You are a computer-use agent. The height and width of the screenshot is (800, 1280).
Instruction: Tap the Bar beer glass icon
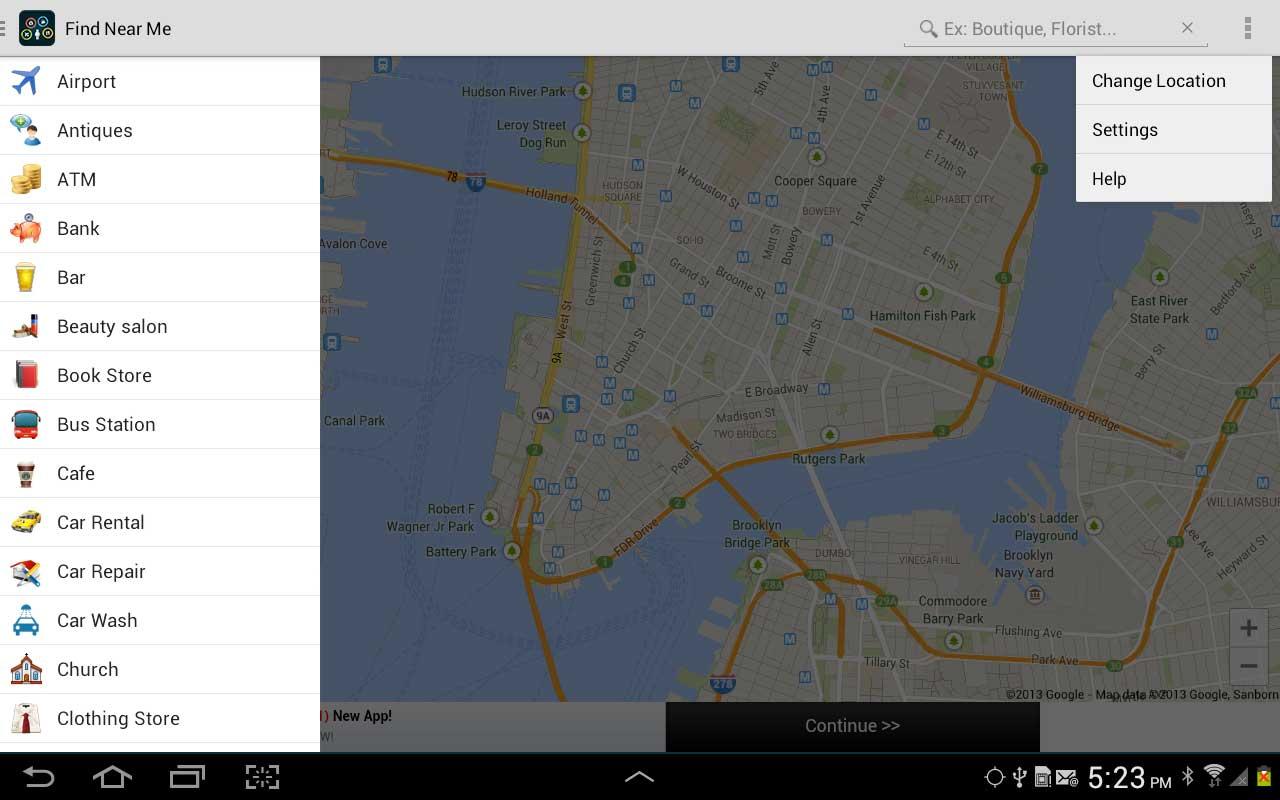[26, 277]
